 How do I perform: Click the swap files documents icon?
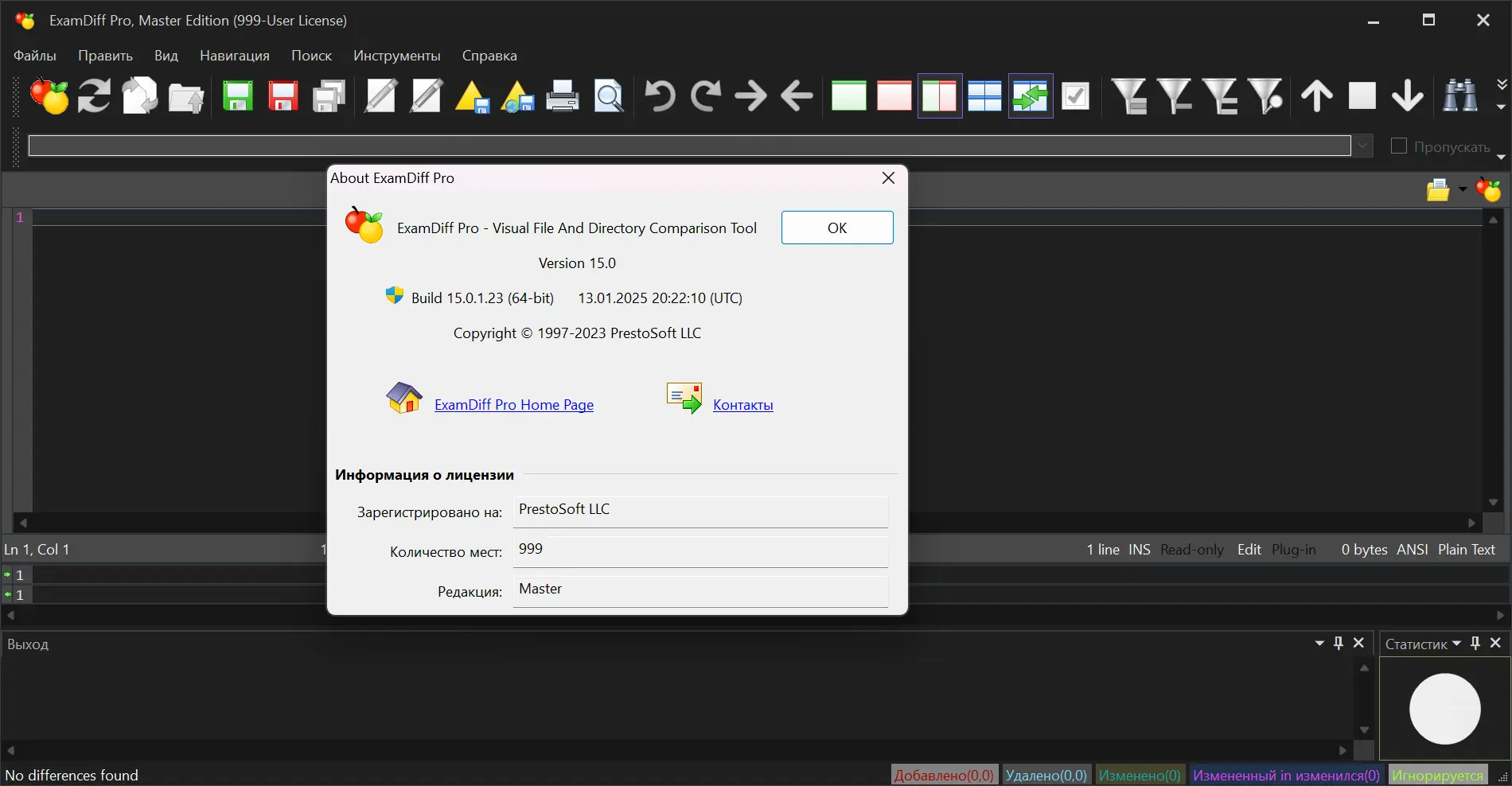pos(140,96)
